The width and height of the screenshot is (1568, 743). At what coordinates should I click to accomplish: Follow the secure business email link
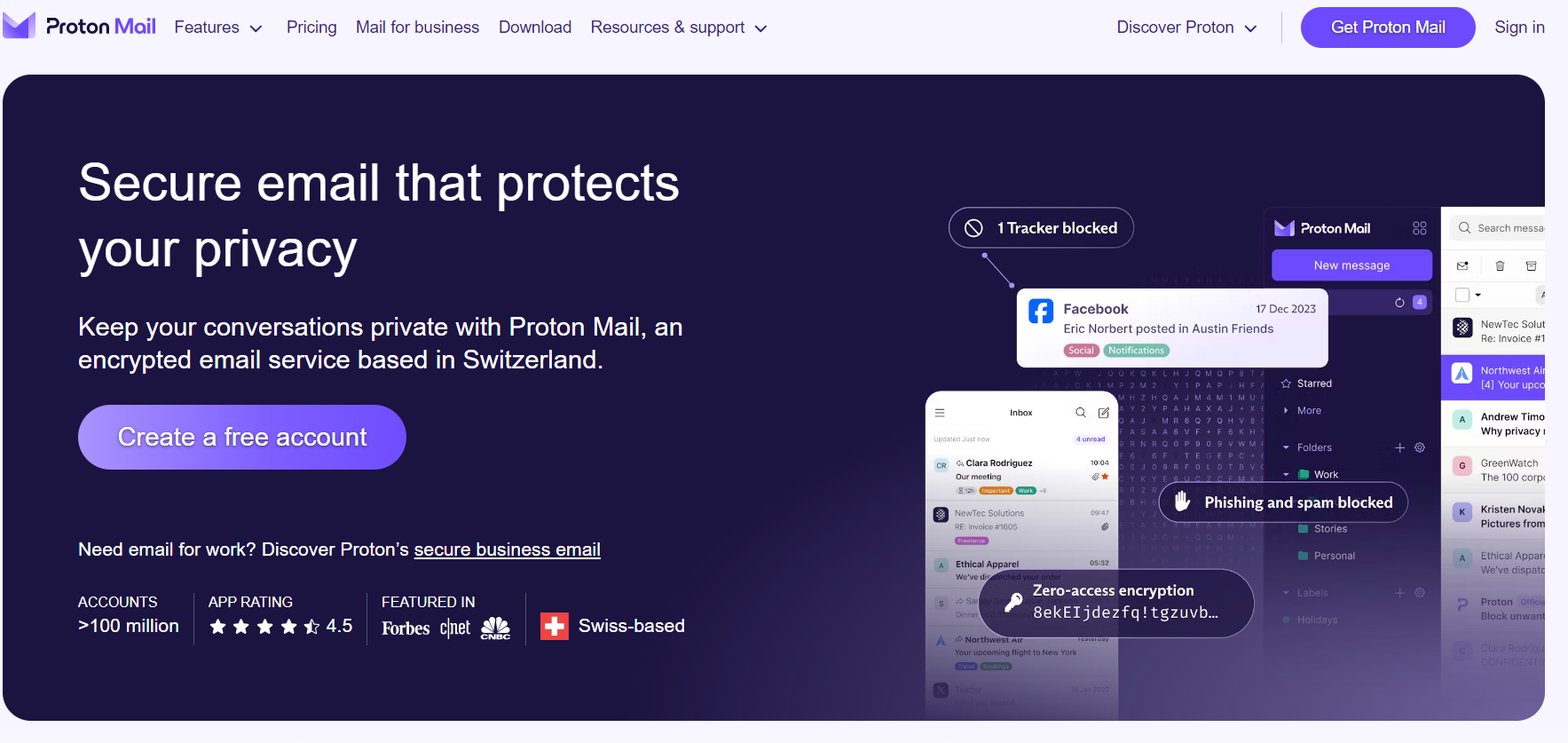pos(507,549)
